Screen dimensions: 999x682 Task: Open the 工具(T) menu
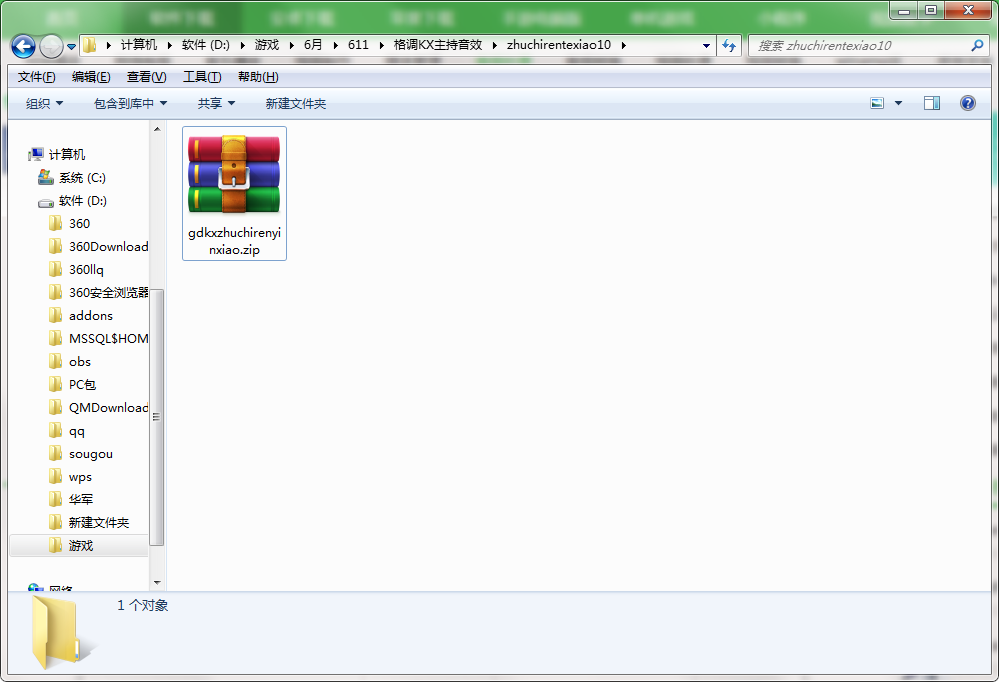[x=202, y=77]
